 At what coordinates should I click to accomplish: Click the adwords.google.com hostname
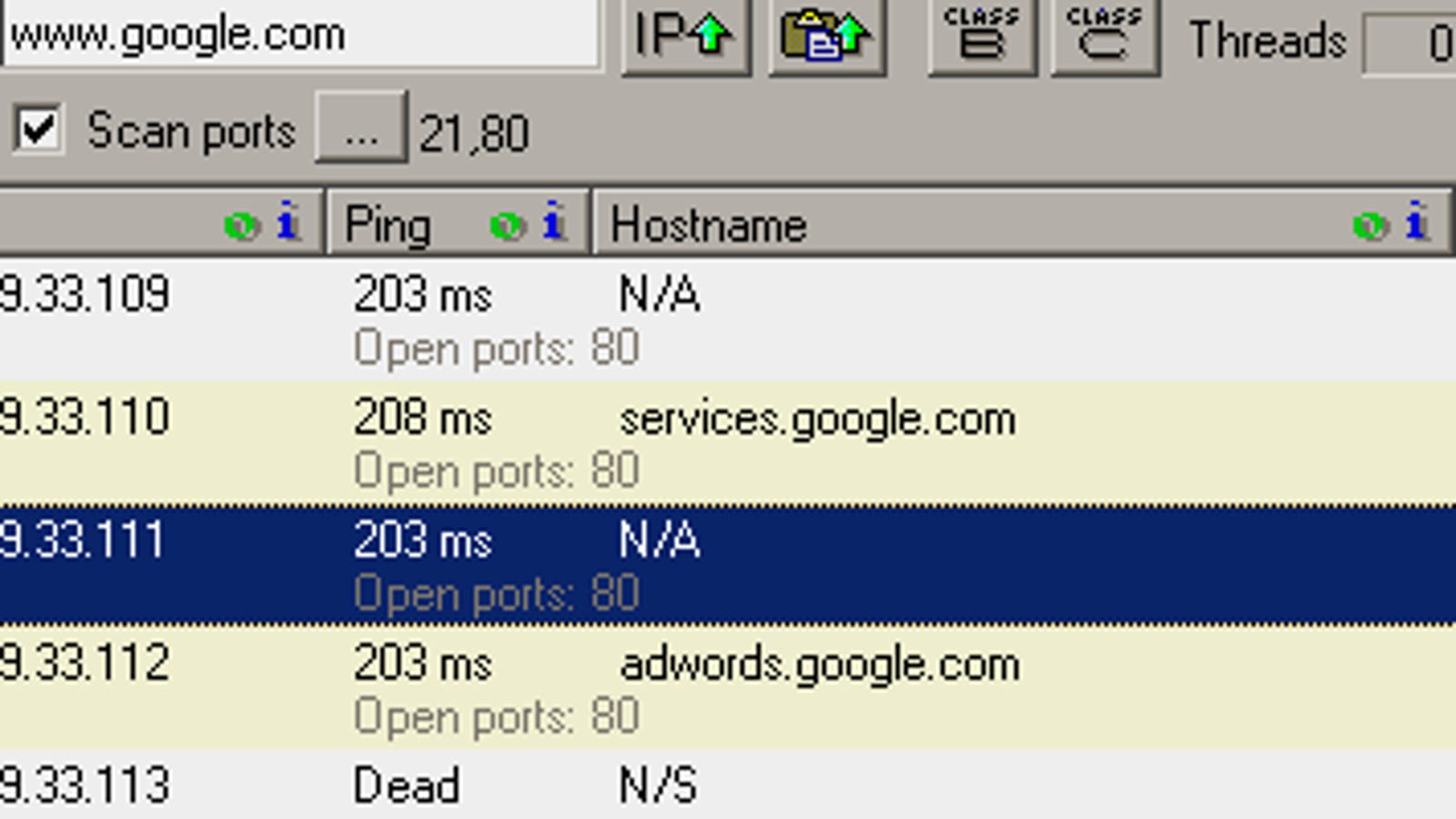point(819,664)
